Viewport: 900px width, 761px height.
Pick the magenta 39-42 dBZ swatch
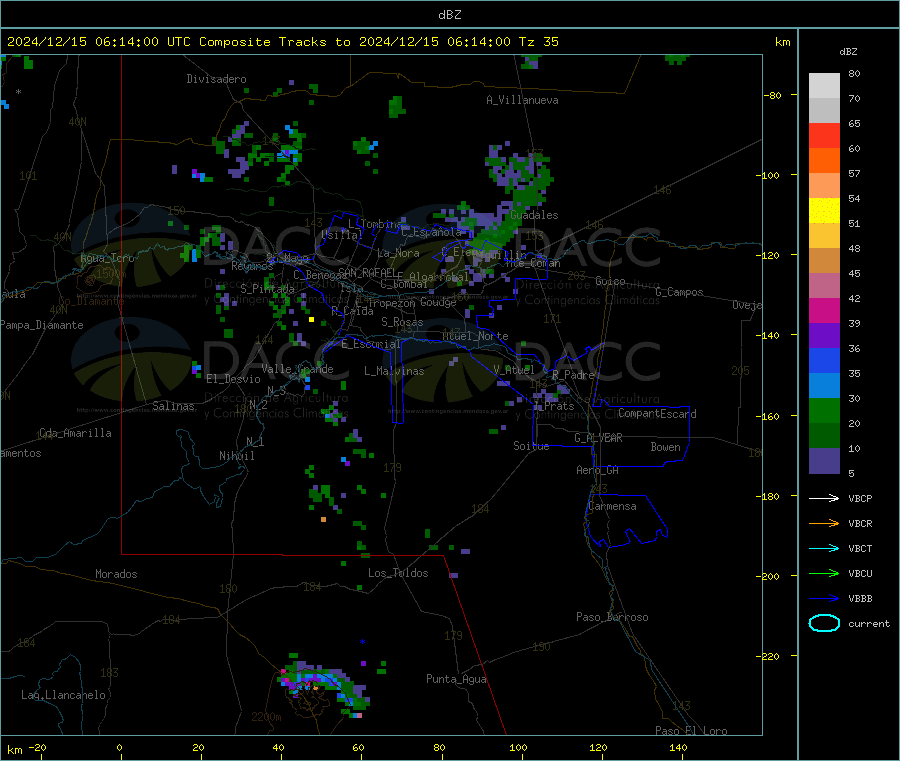coord(824,311)
